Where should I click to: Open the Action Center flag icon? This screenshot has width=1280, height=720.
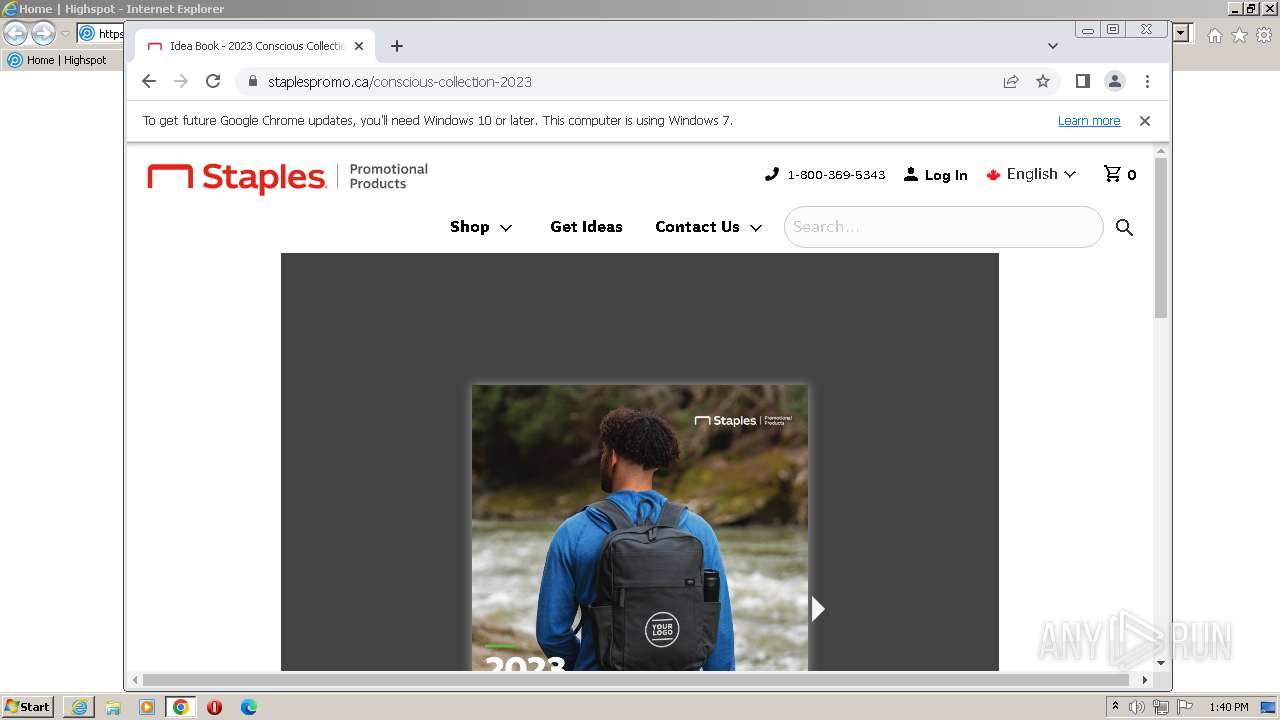coord(1185,707)
